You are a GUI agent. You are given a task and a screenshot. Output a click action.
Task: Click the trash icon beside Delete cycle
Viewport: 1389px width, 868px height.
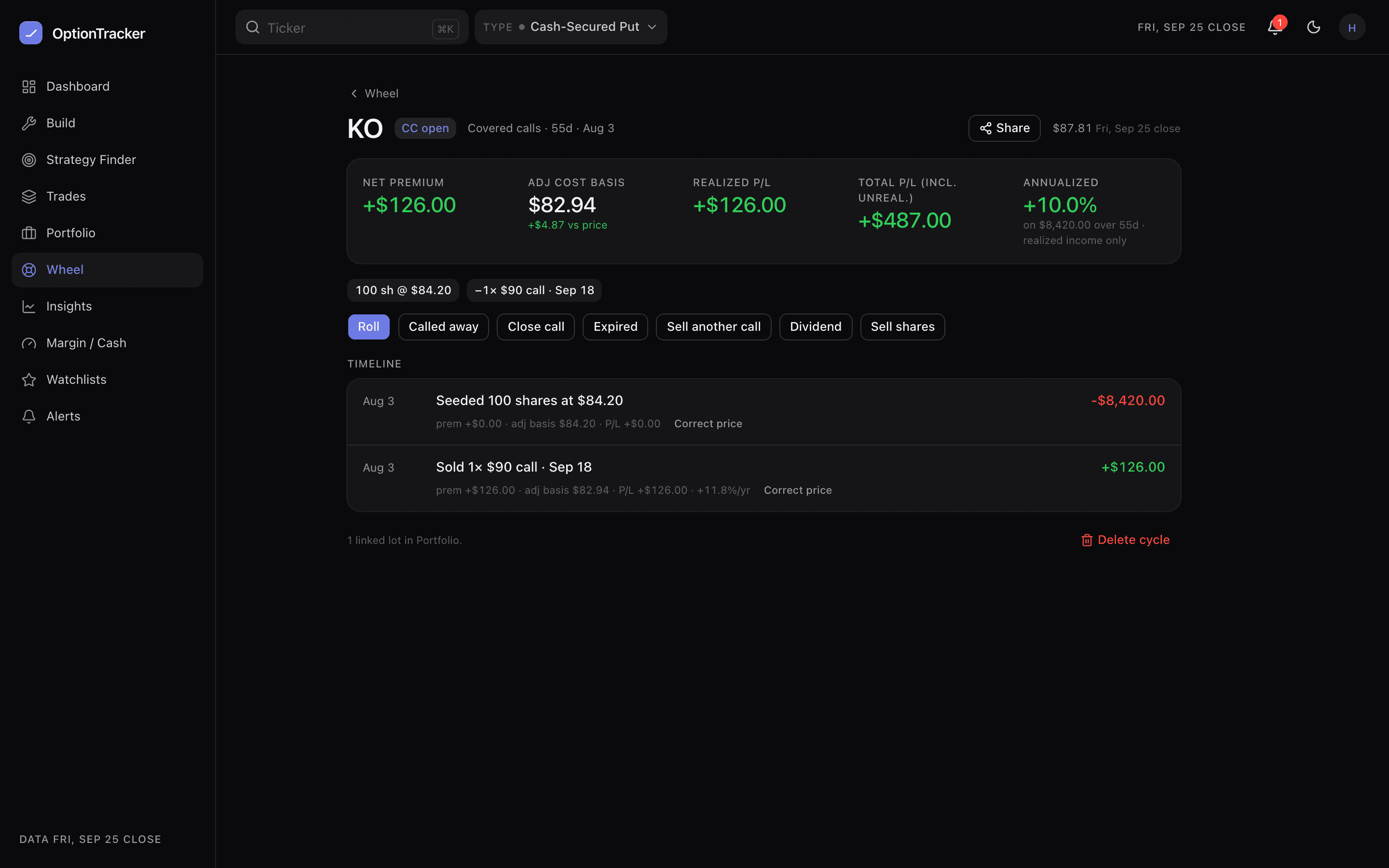(1087, 540)
